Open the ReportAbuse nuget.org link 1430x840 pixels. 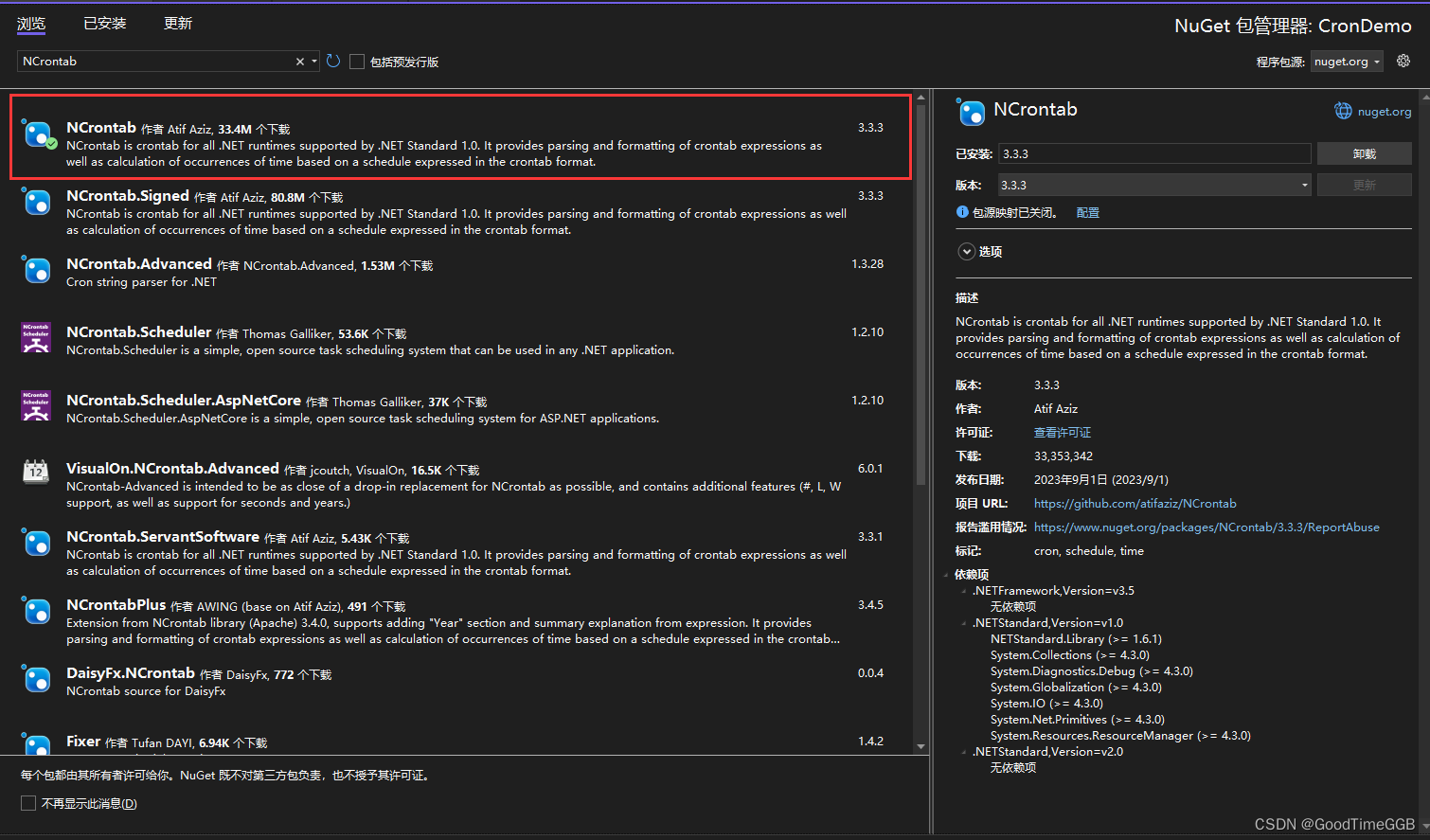[1207, 527]
